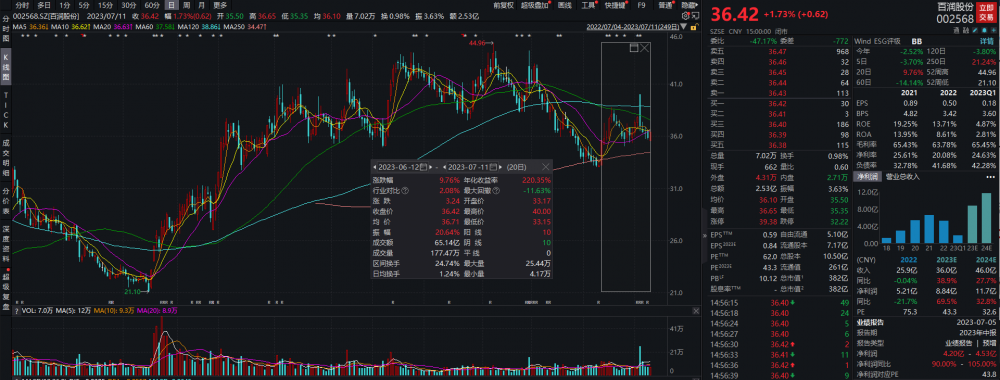1000x380 pixels.
Task: Switch to 营业总收入 tab
Action: pyautogui.click(x=903, y=177)
